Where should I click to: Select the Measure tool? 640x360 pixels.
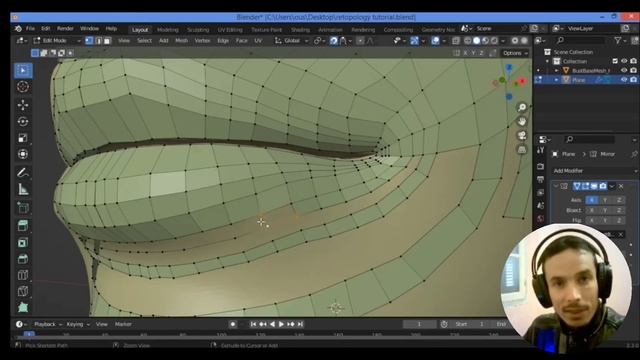(x=23, y=189)
